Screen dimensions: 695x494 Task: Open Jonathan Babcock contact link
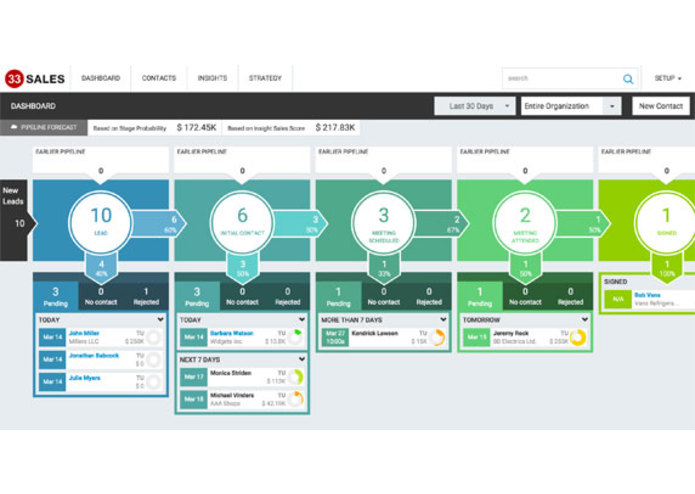94,356
